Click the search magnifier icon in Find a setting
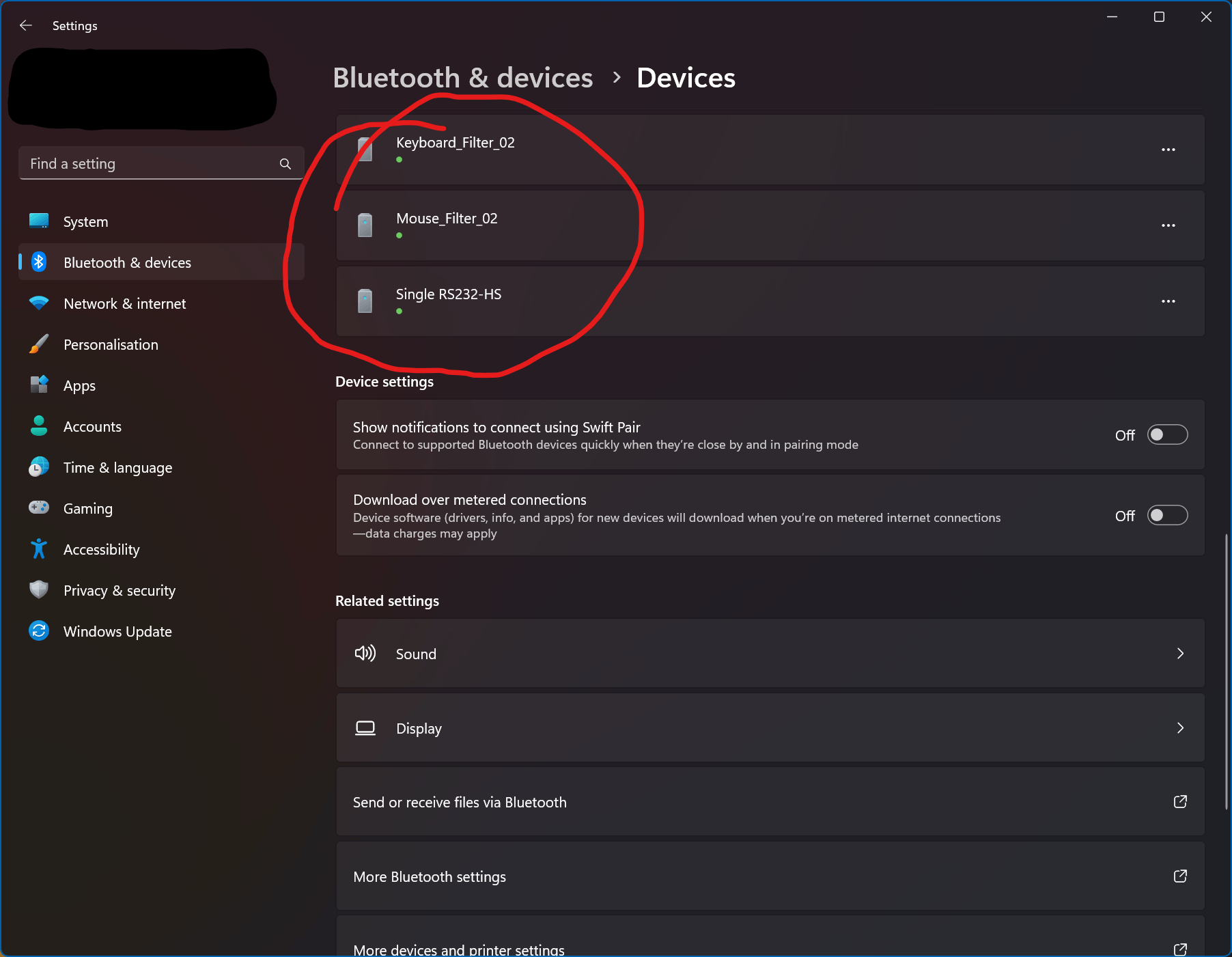Viewport: 1232px width, 957px height. tap(285, 164)
